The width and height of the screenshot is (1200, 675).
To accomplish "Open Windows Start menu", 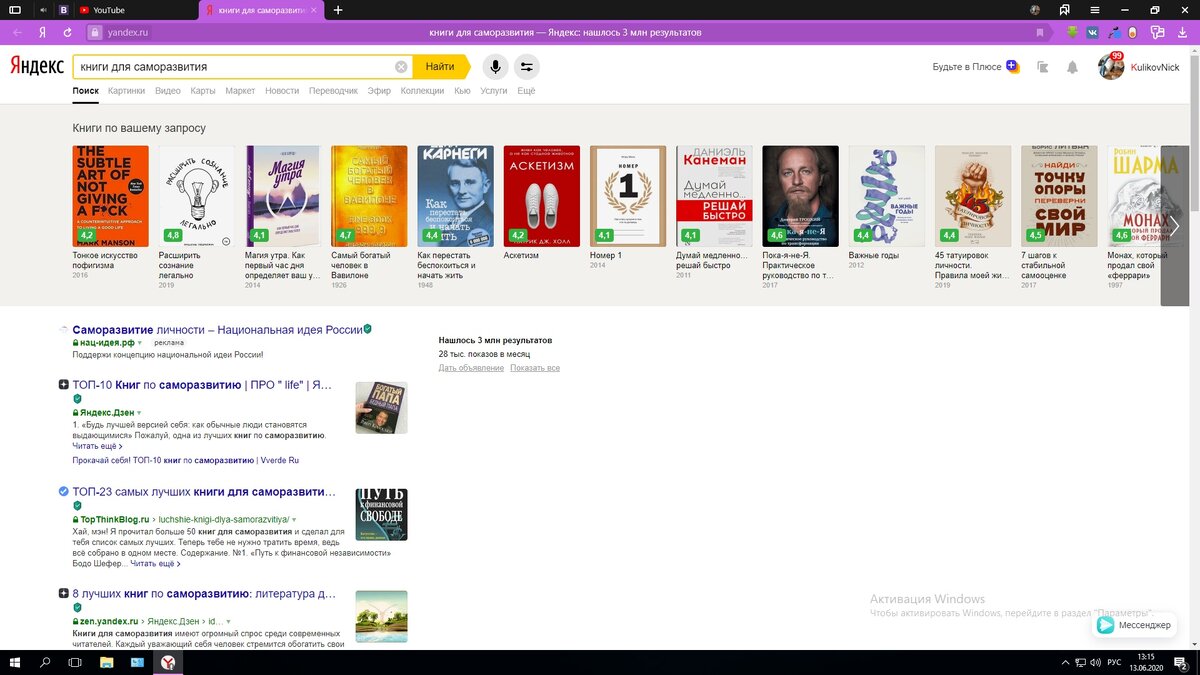I will [17, 663].
